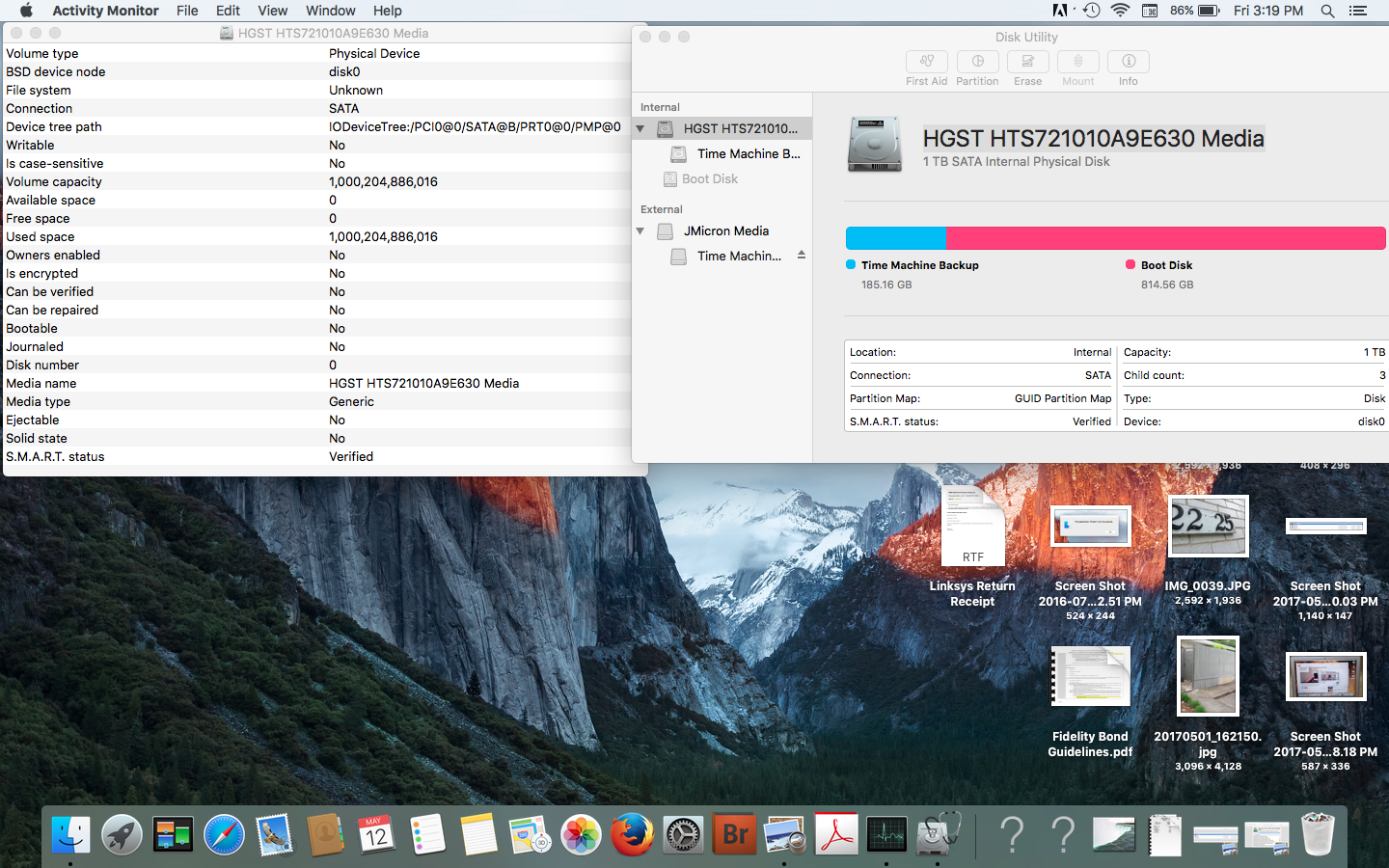Select HGST HTS721010 in the sidebar
The height and width of the screenshot is (868, 1389).
[x=722, y=128]
